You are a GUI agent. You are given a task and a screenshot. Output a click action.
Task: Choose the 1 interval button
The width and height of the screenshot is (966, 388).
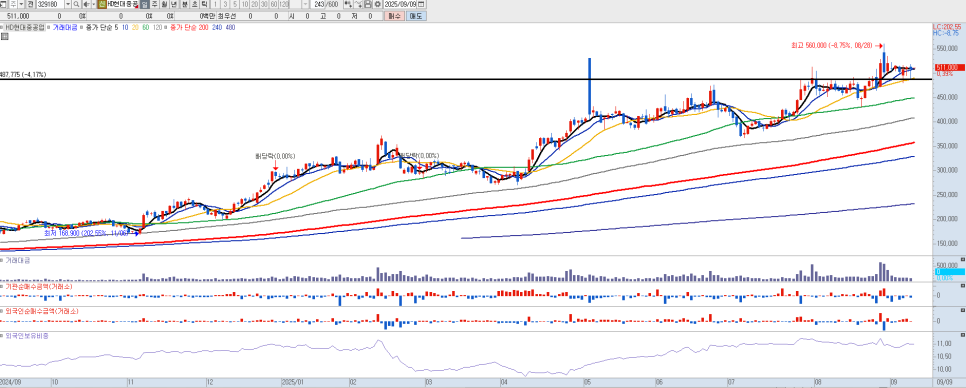215,4
